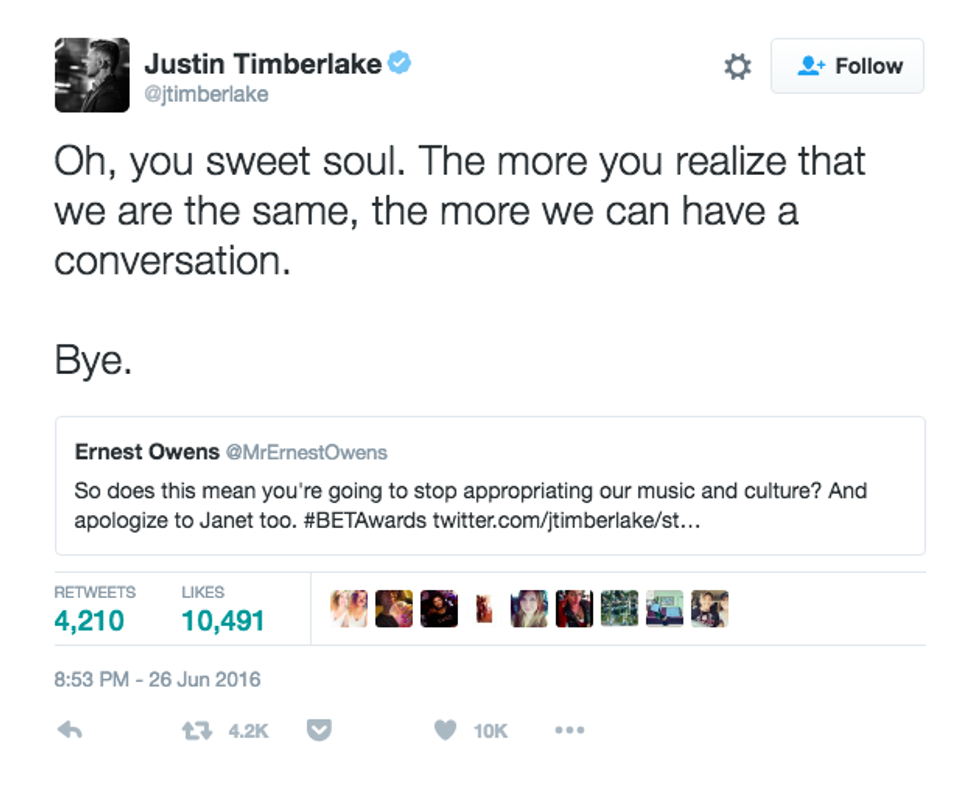980x786 pixels.
Task: Open Justin Timberlake's profile picture
Action: [x=92, y=75]
